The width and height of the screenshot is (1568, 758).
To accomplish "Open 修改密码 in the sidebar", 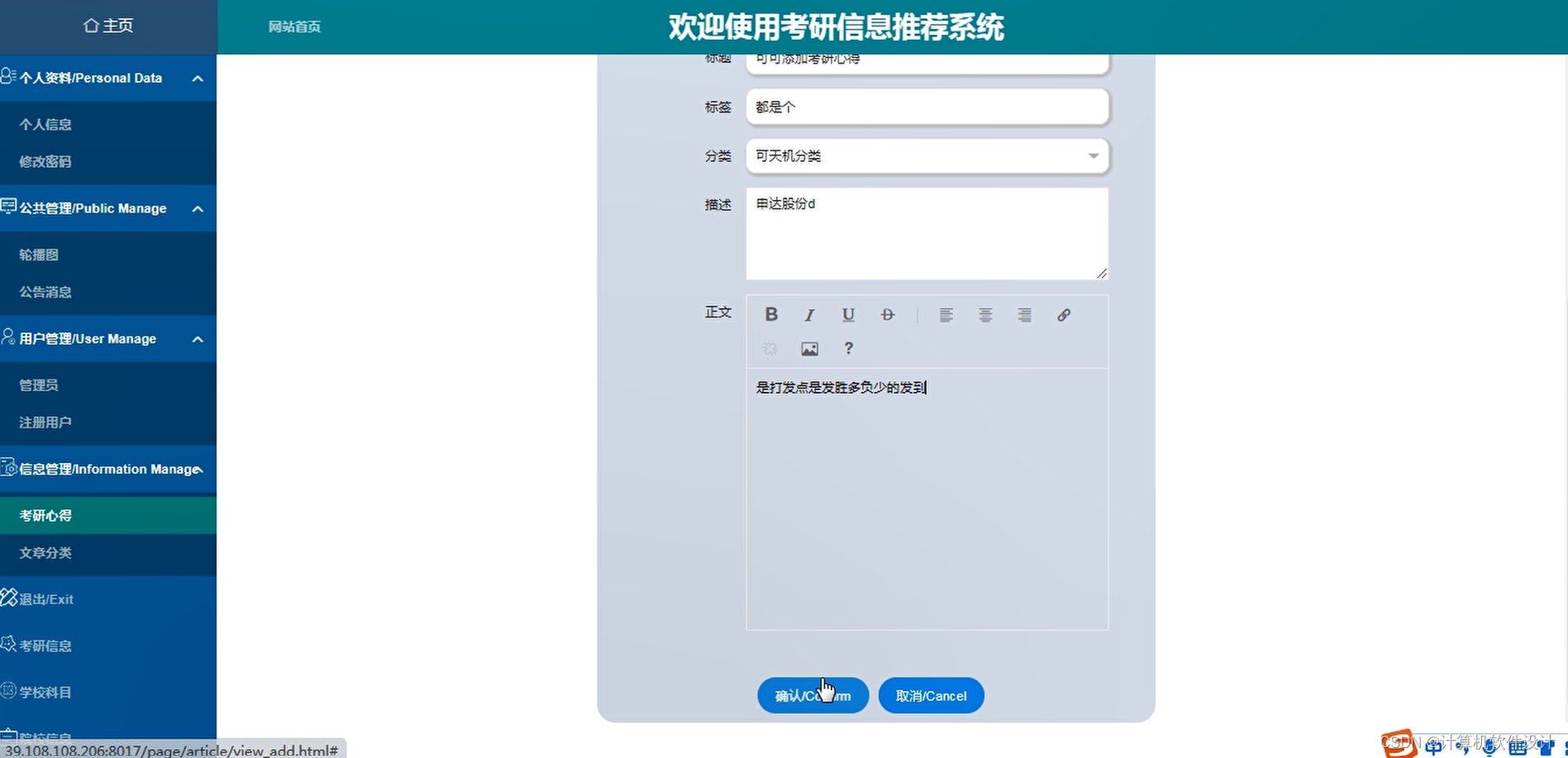I will (x=45, y=161).
